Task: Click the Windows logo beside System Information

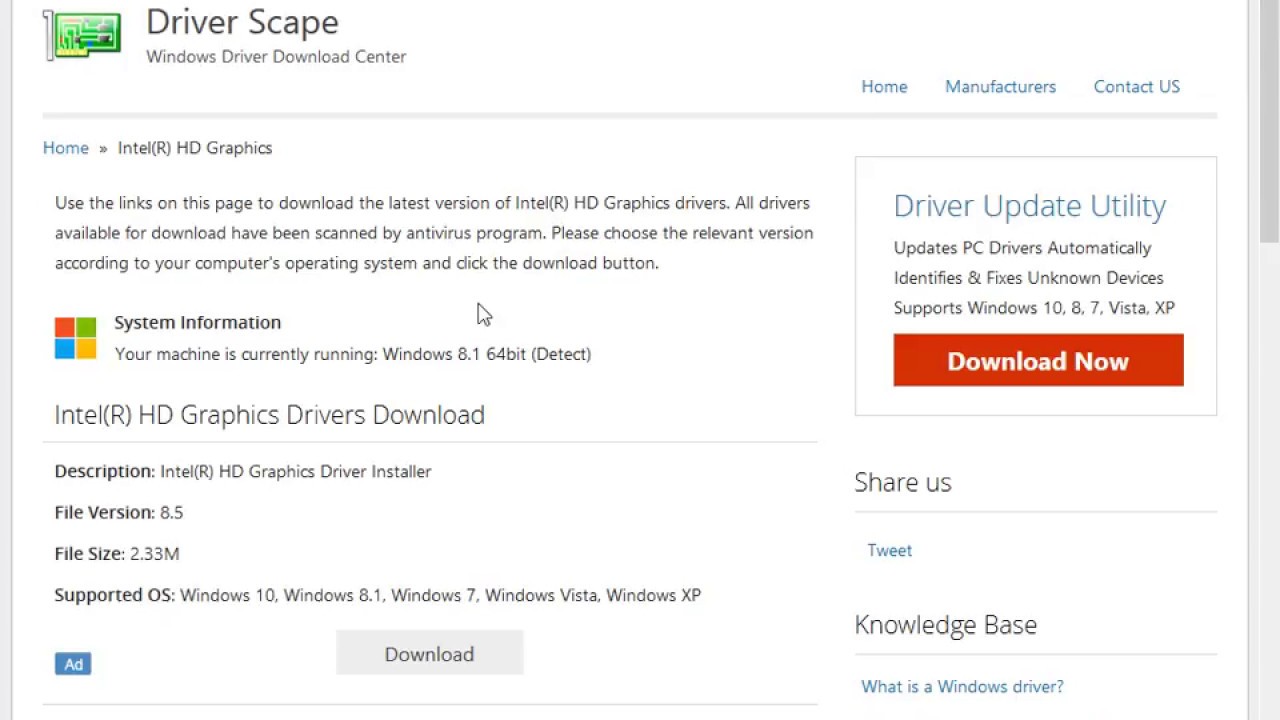Action: [x=75, y=338]
